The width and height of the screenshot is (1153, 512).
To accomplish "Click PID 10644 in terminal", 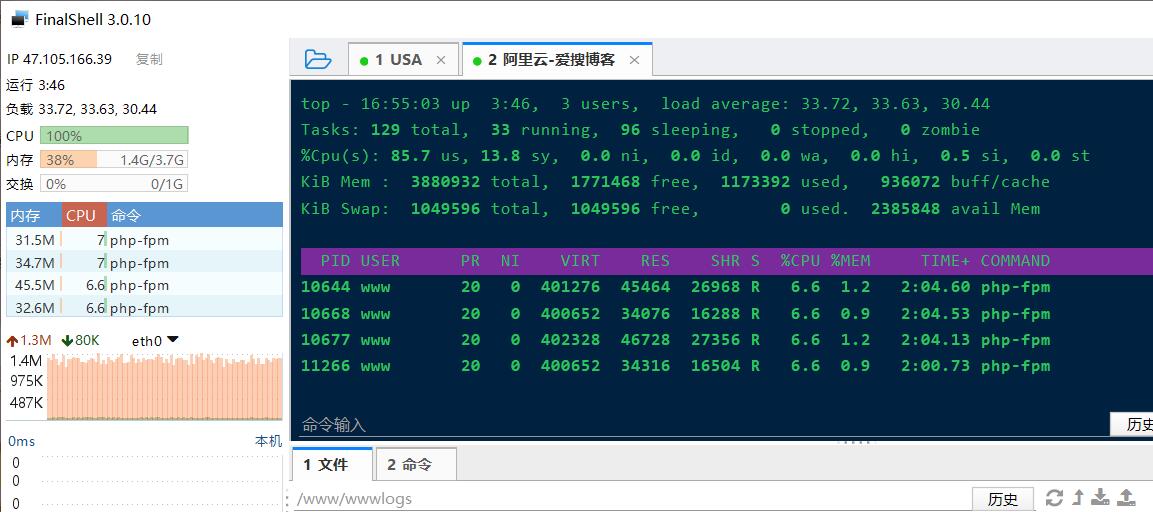I will tap(325, 287).
